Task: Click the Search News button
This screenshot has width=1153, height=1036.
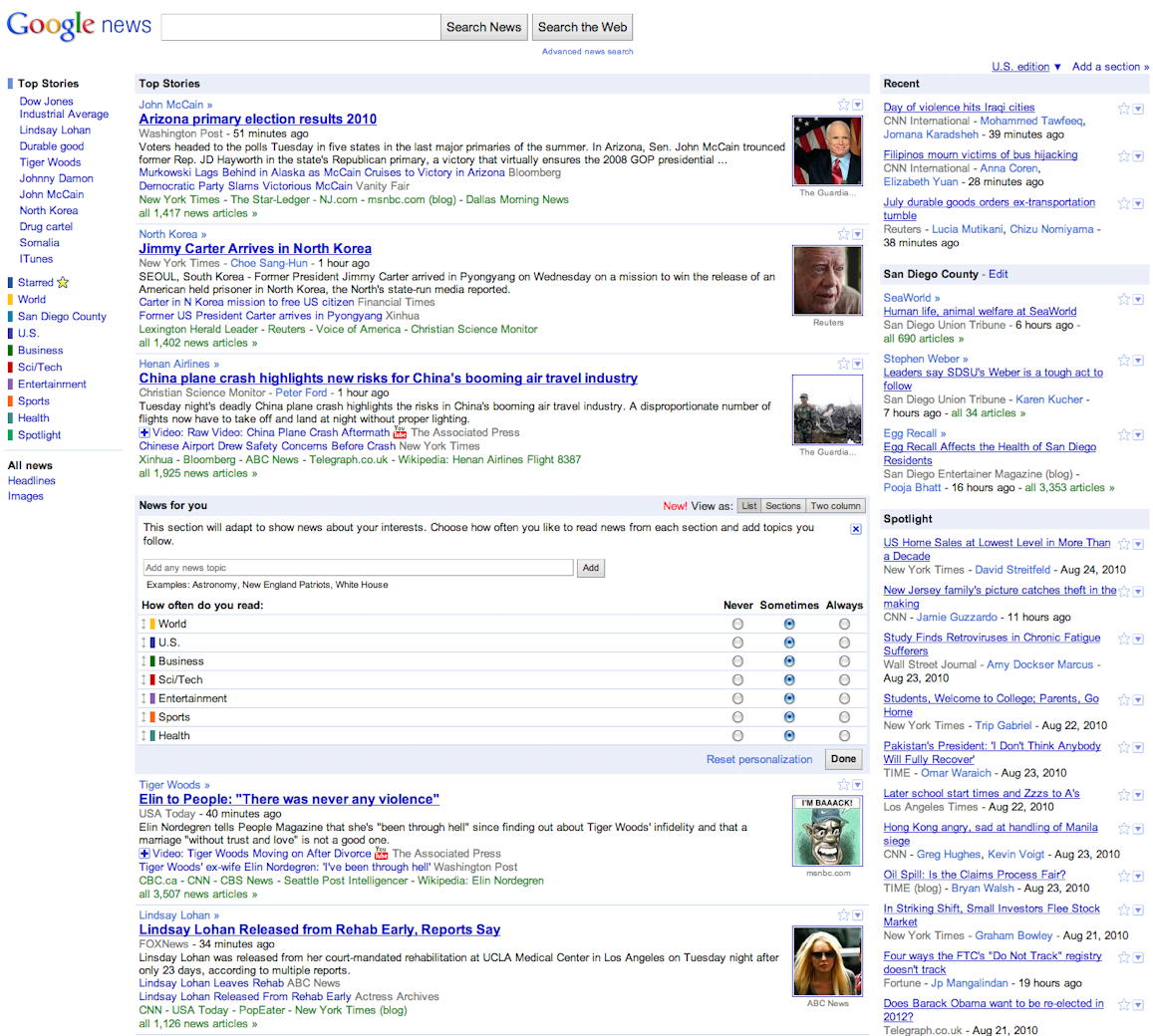Action: pos(483,28)
